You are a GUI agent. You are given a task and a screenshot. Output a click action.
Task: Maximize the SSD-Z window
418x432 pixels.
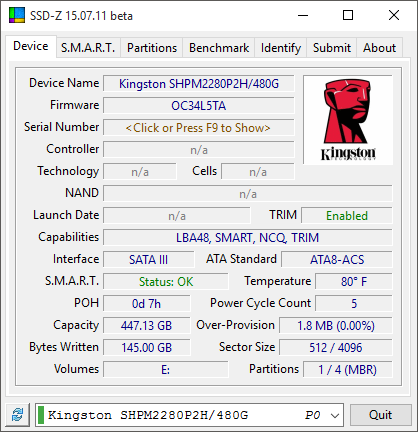tap(348, 15)
